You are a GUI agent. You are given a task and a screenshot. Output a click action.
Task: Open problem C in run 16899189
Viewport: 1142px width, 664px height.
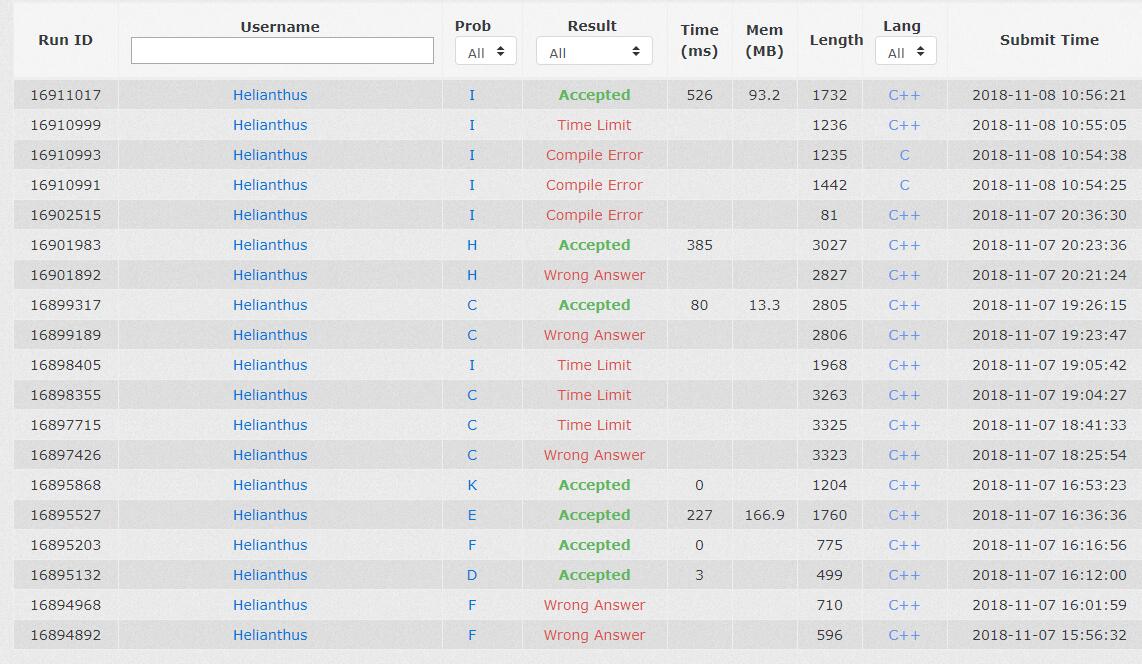[x=472, y=335]
